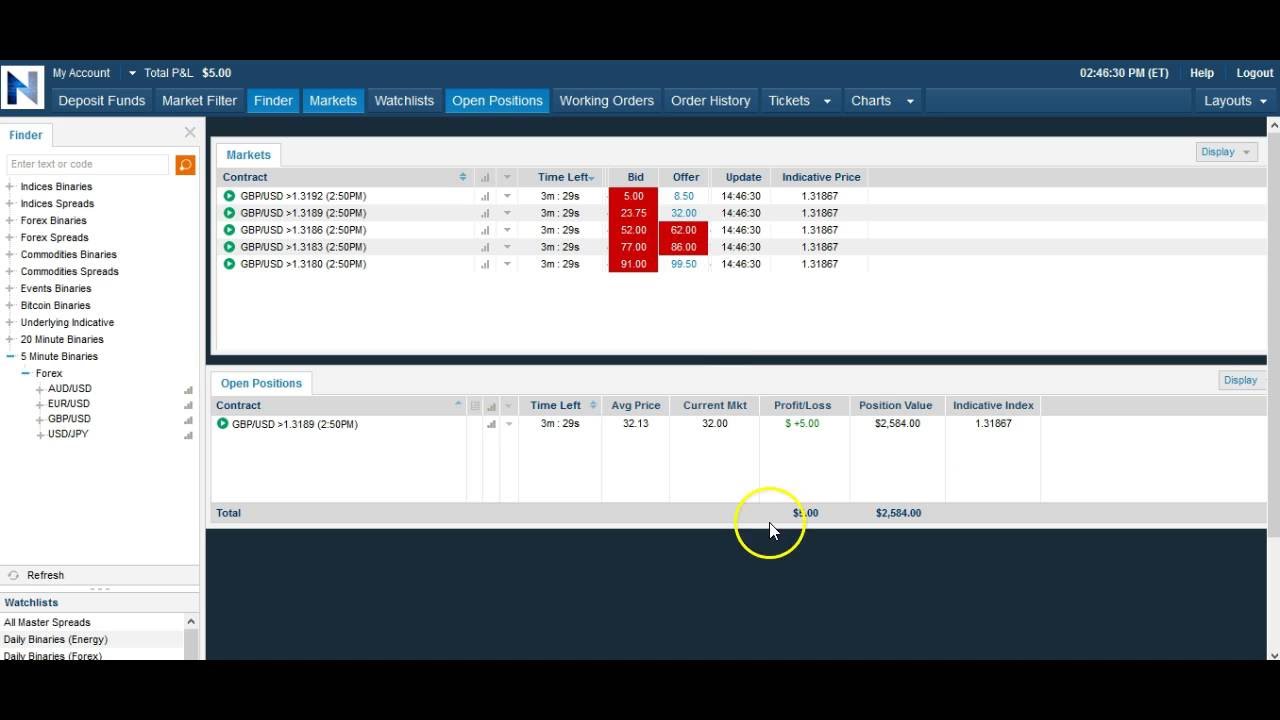Toggle Order History panel button
Screen dimensions: 1280x720
point(710,101)
